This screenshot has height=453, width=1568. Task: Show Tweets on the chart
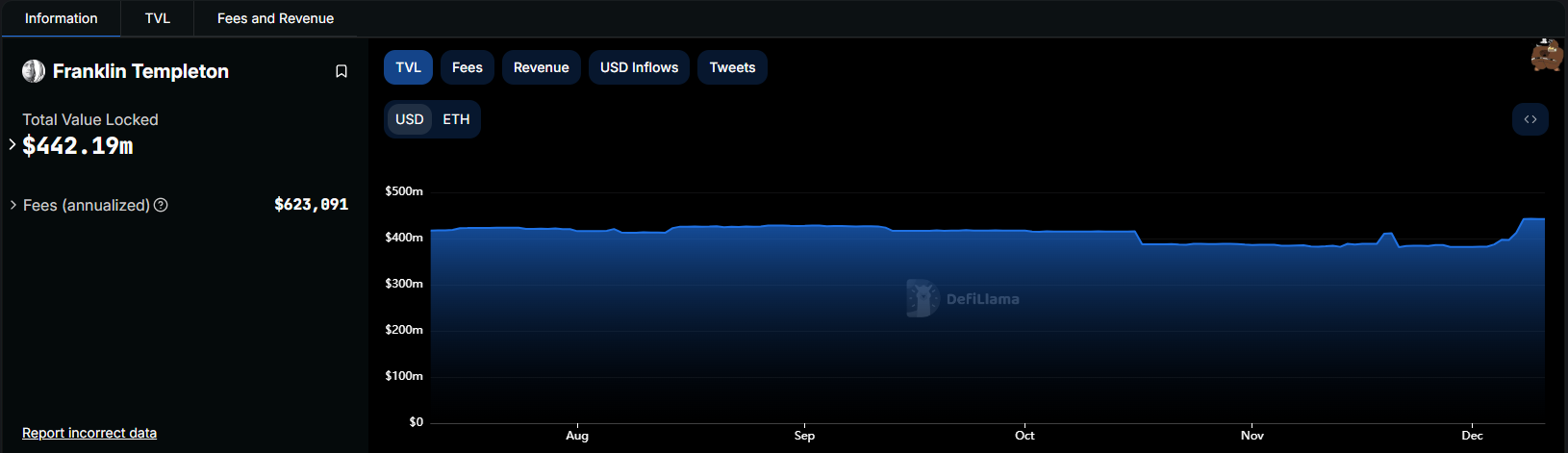click(732, 67)
